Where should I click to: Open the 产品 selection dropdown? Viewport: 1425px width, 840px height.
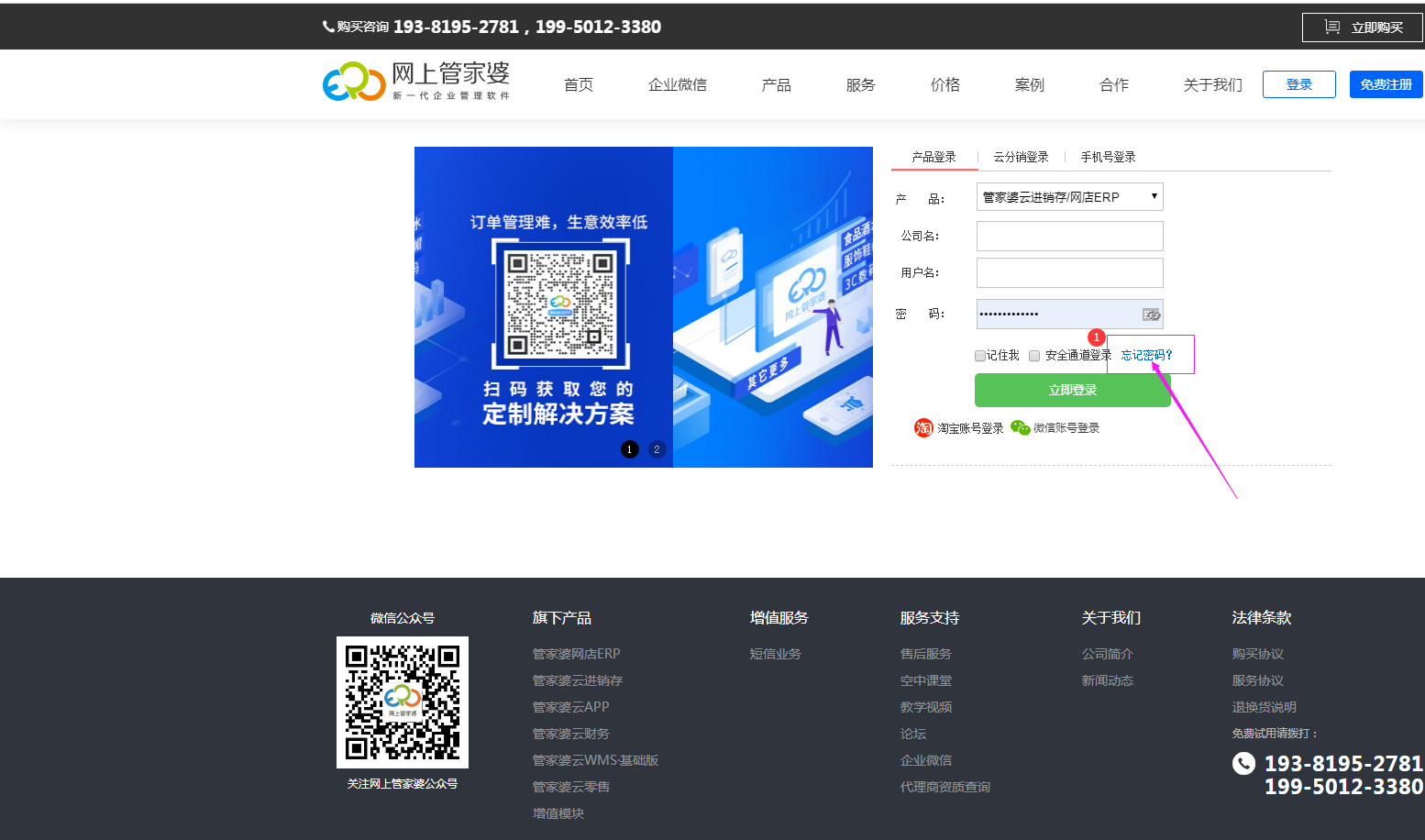tap(1069, 197)
